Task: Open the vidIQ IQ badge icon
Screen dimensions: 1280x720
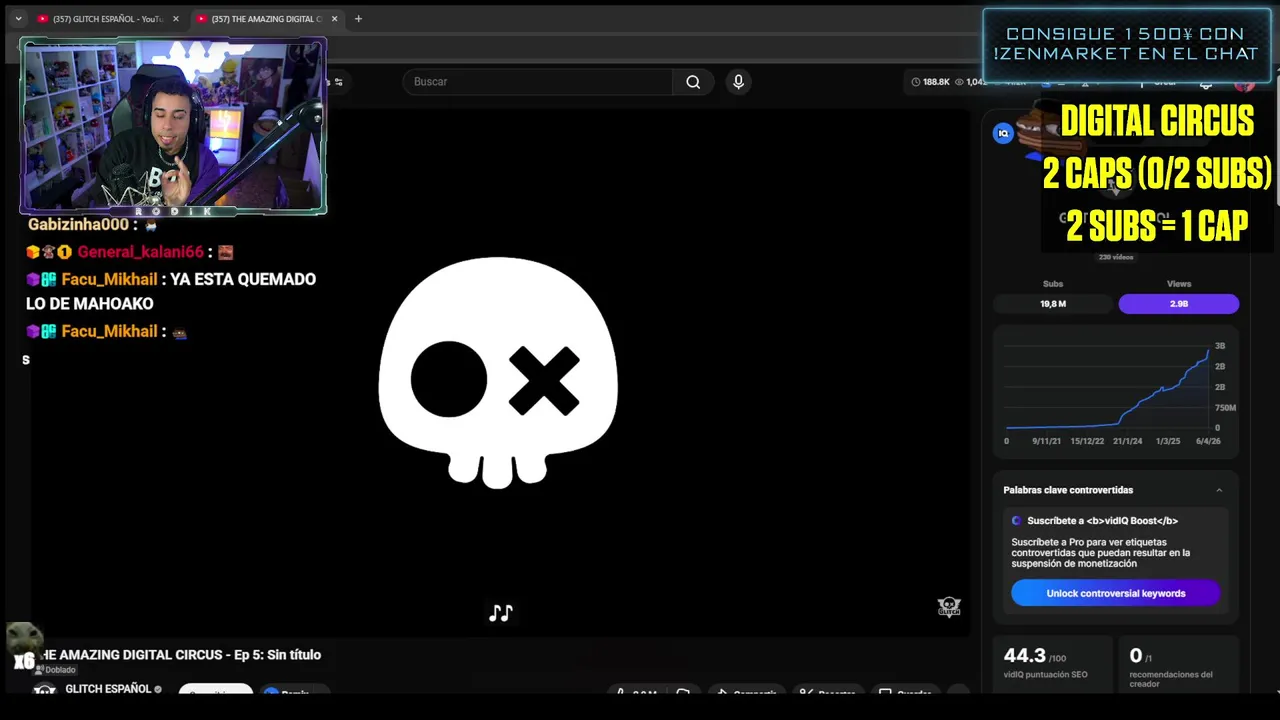Action: pyautogui.click(x=1003, y=133)
